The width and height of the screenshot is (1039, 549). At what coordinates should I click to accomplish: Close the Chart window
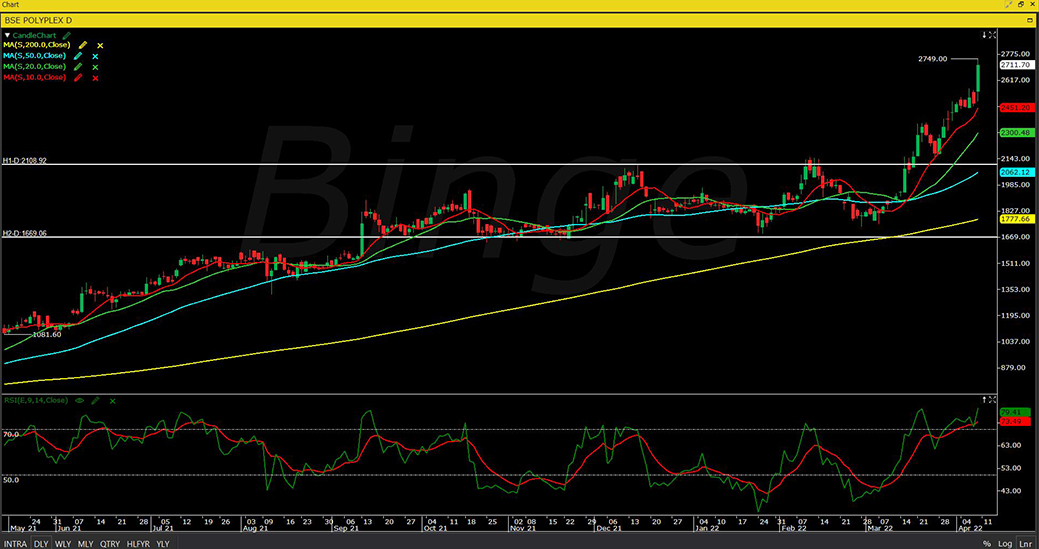1032,5
